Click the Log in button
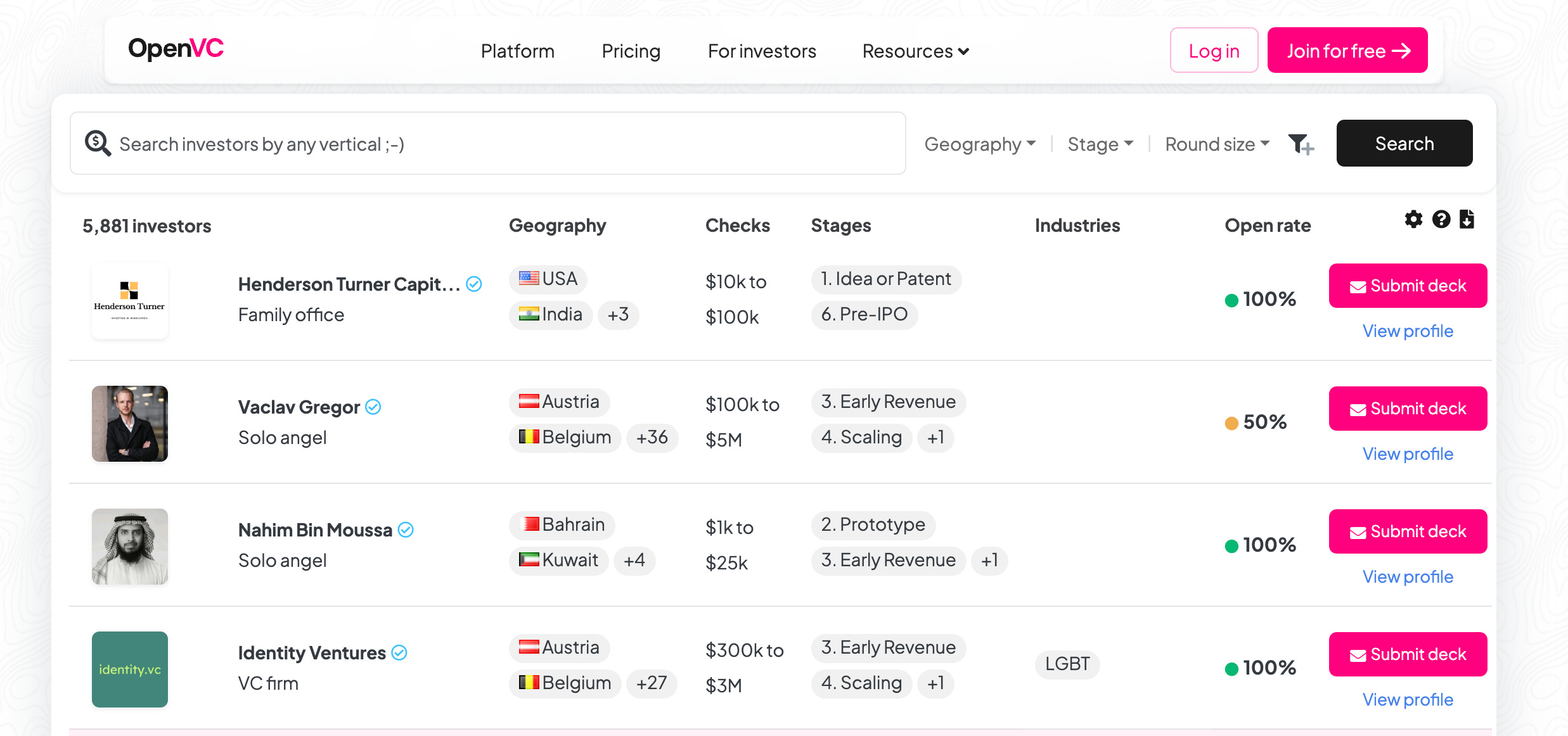 (1214, 50)
